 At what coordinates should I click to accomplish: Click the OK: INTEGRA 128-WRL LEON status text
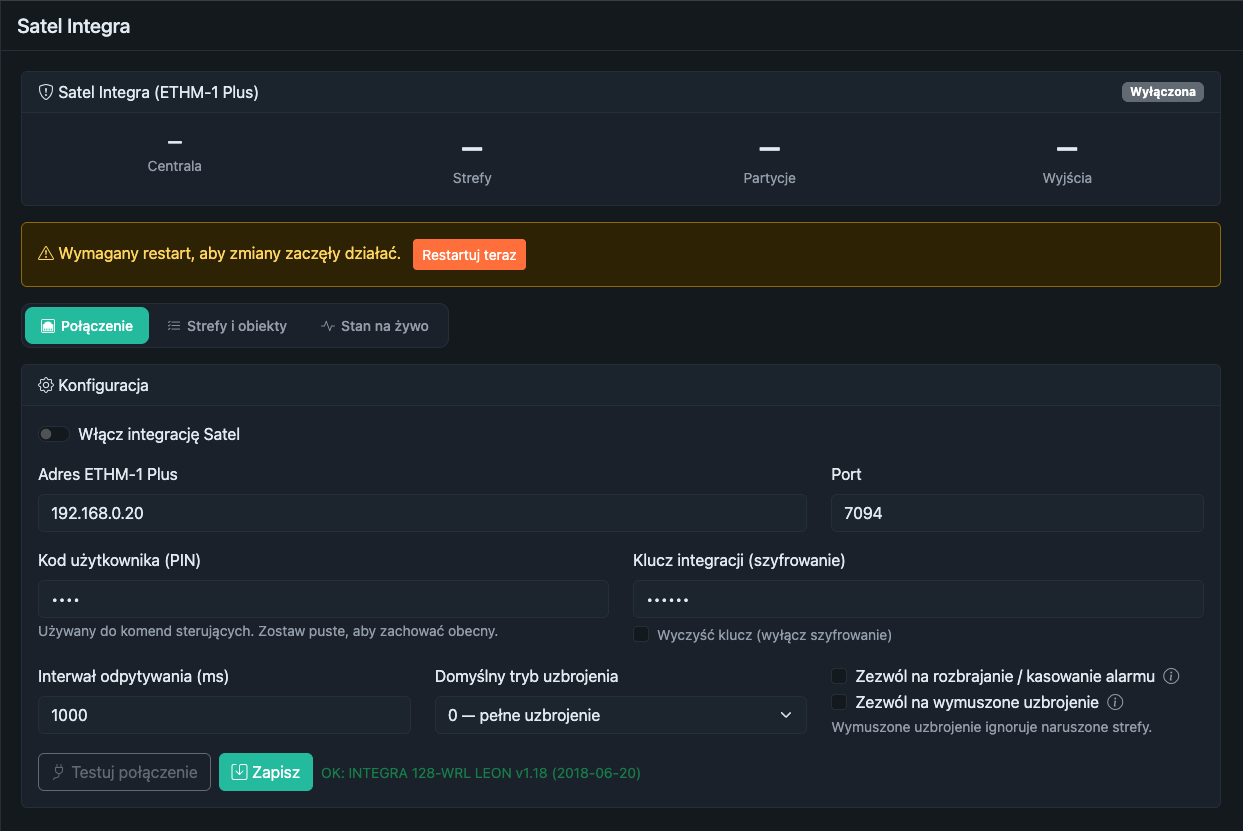tap(481, 773)
